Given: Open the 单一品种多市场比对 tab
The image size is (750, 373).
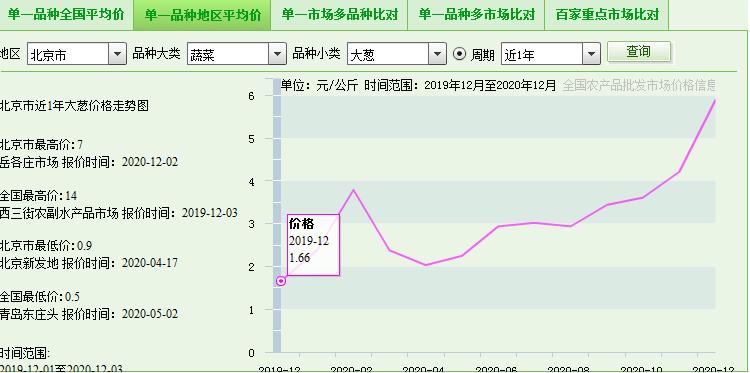Looking at the screenshot, I should click(476, 14).
